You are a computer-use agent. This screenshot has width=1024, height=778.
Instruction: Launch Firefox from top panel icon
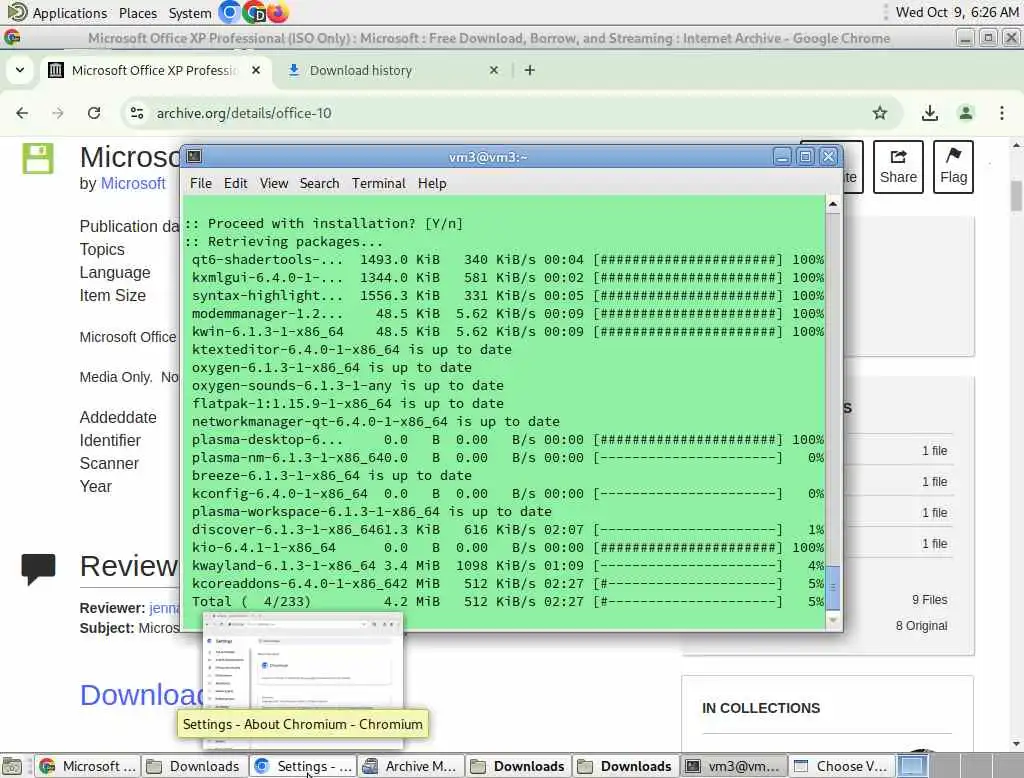click(278, 12)
